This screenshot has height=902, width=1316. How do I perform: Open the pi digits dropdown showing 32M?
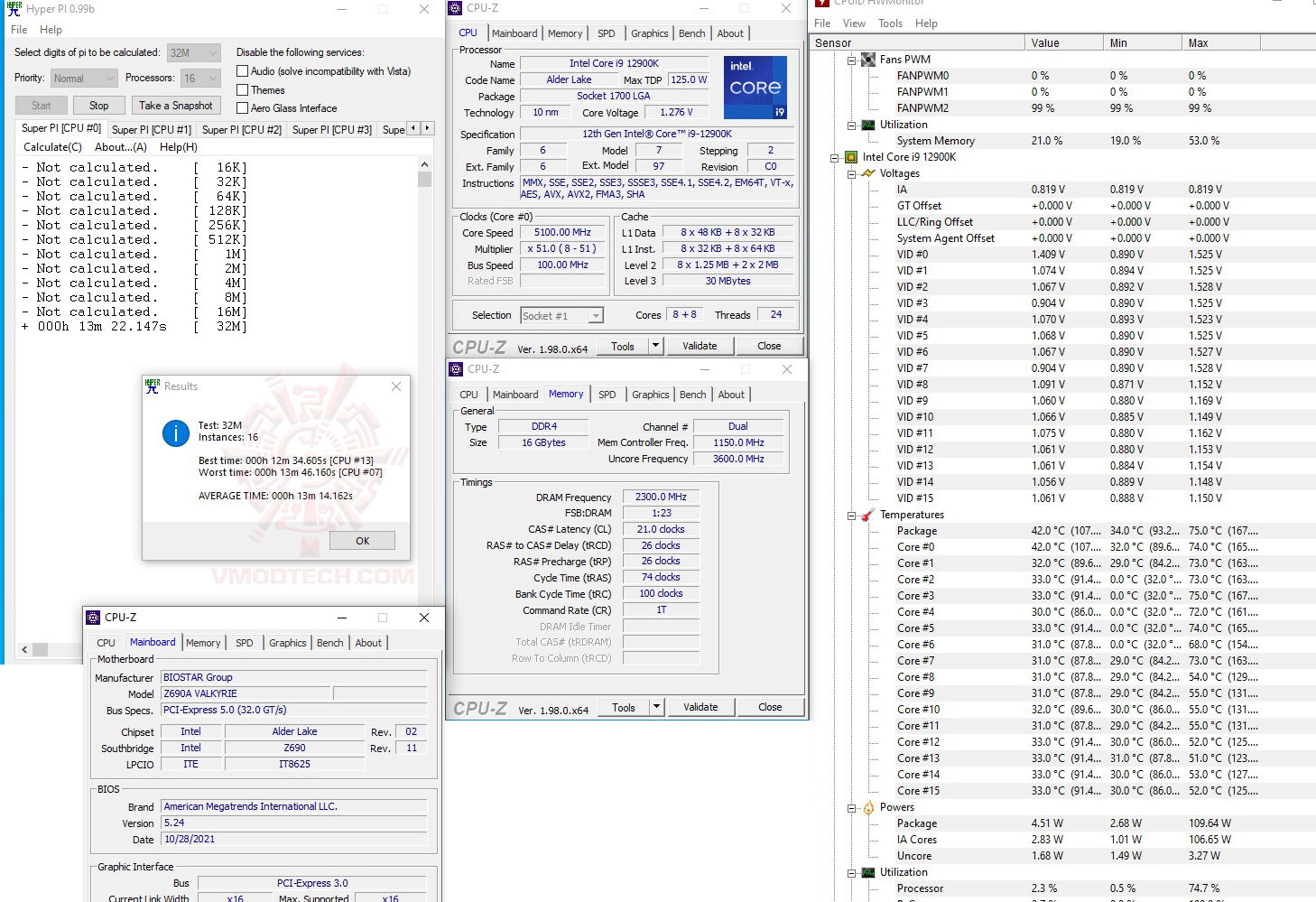point(194,53)
